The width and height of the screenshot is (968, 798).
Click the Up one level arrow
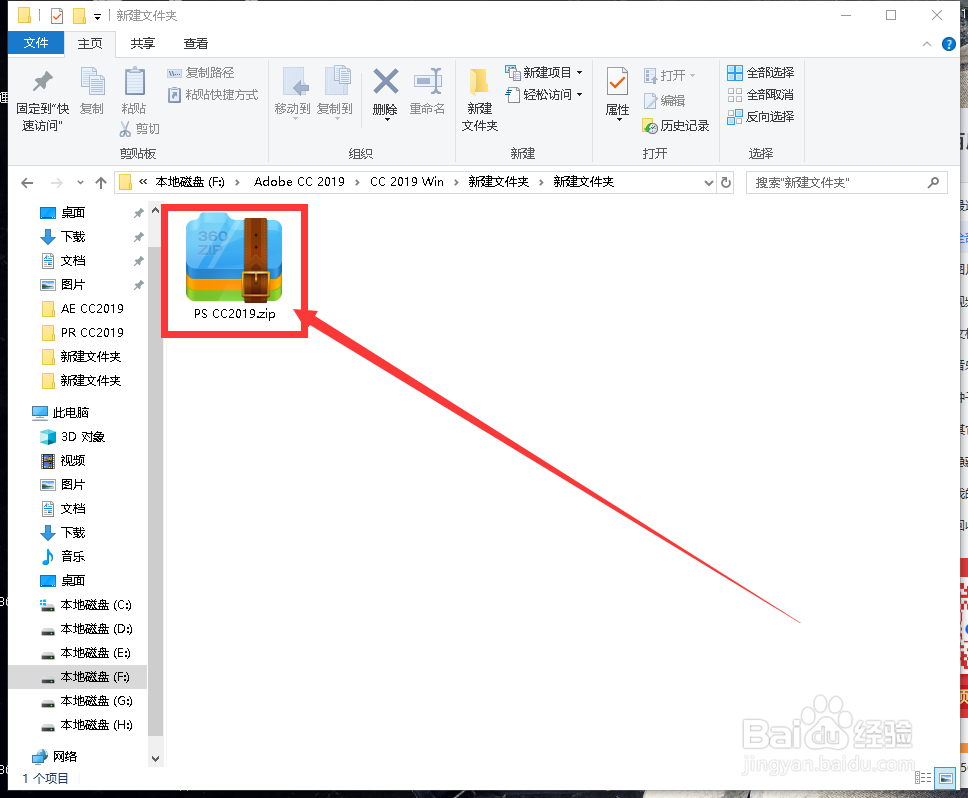tap(101, 183)
